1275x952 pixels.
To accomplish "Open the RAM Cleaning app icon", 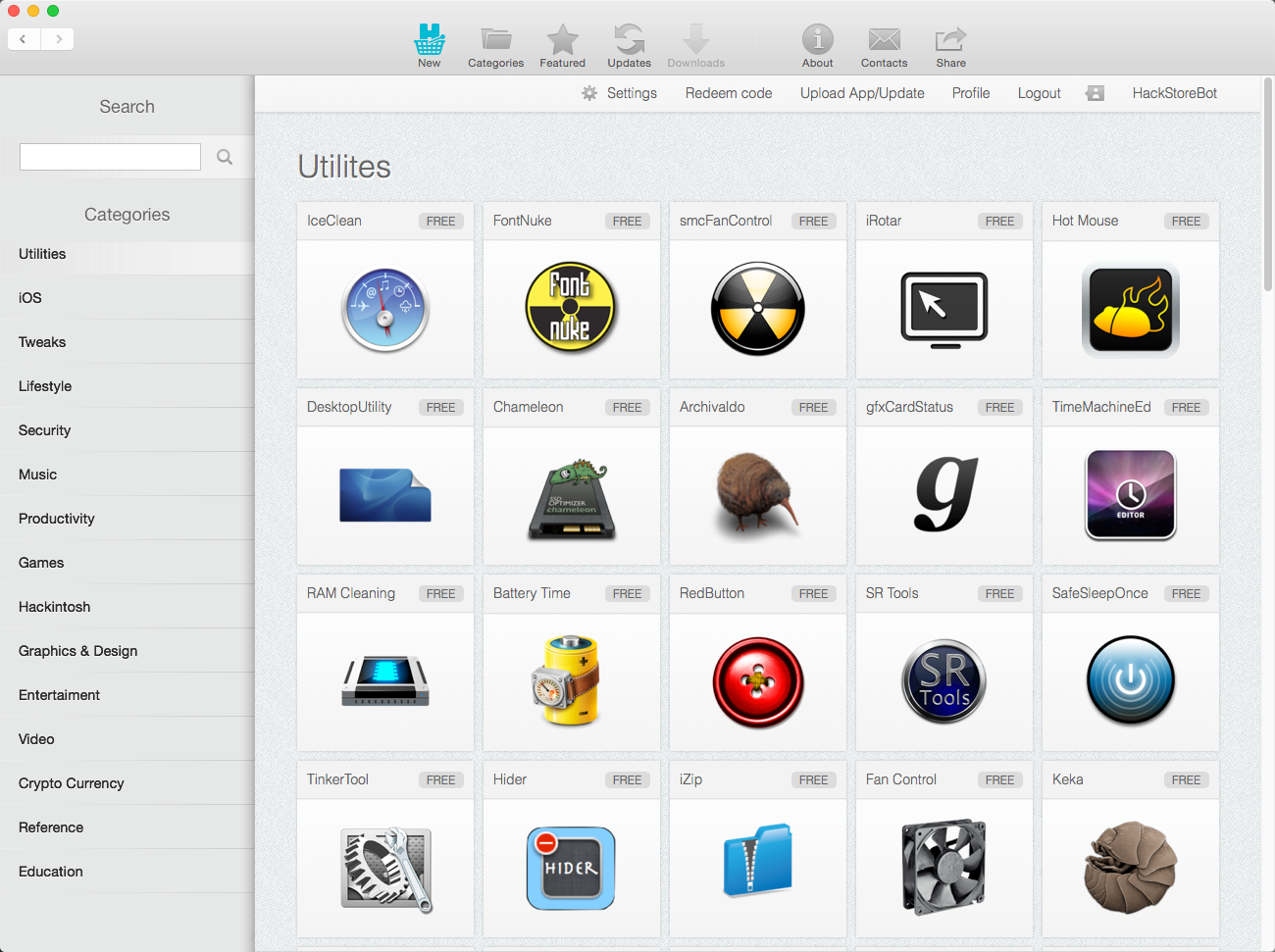I will [x=385, y=681].
